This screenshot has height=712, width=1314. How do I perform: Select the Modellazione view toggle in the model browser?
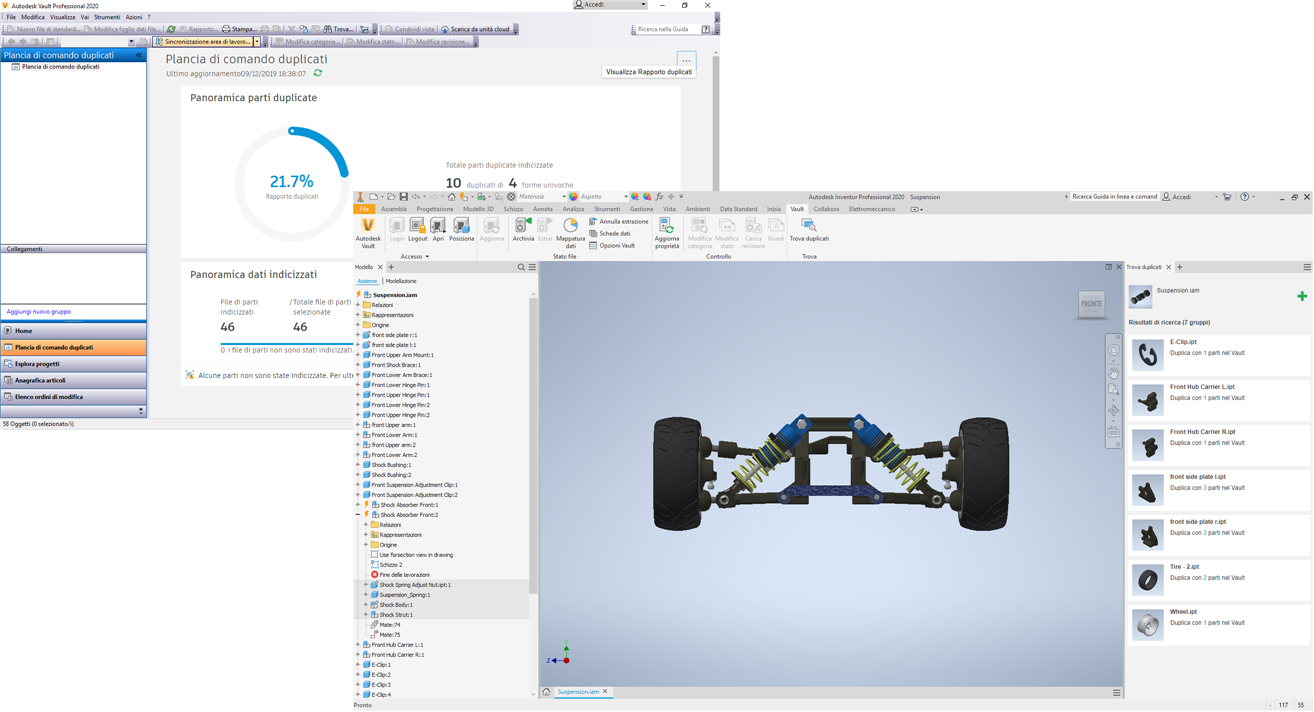(x=401, y=281)
